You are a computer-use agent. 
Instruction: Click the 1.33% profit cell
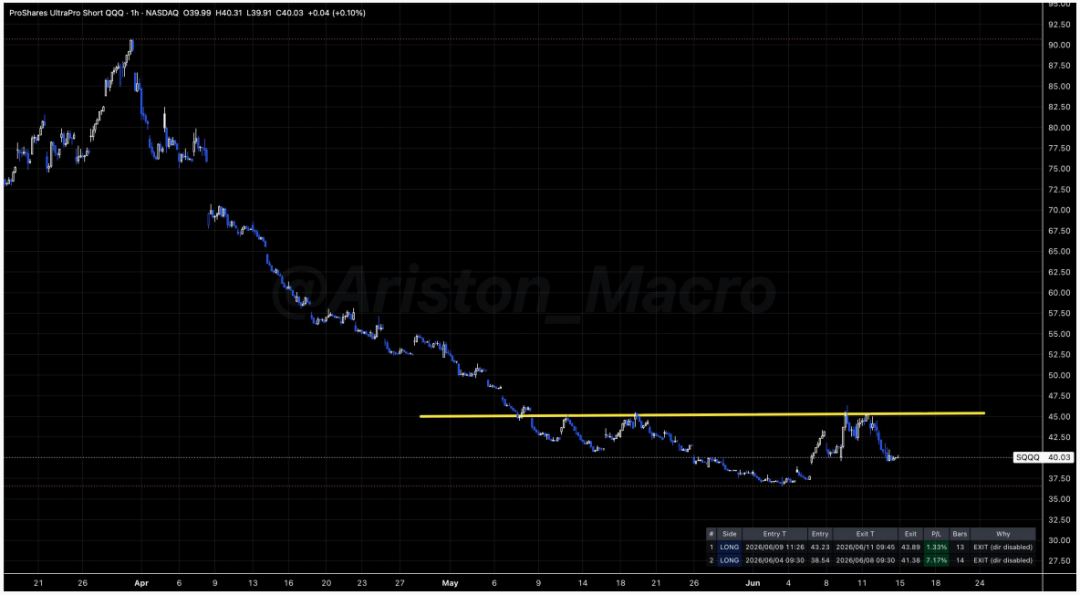click(x=936, y=547)
